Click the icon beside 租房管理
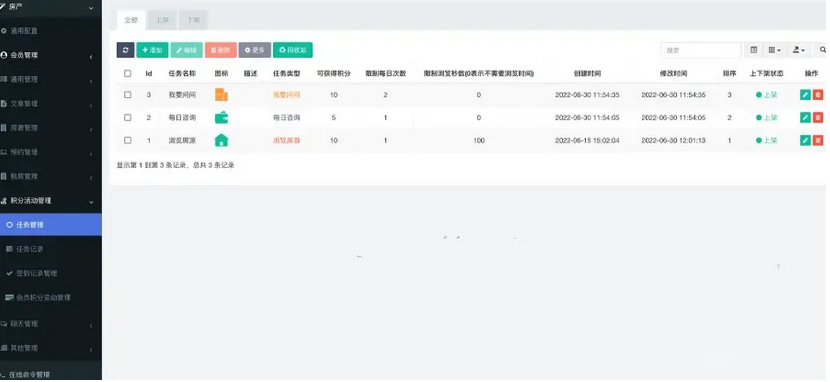Viewport: 830px width, 382px height. pyautogui.click(x=4, y=177)
